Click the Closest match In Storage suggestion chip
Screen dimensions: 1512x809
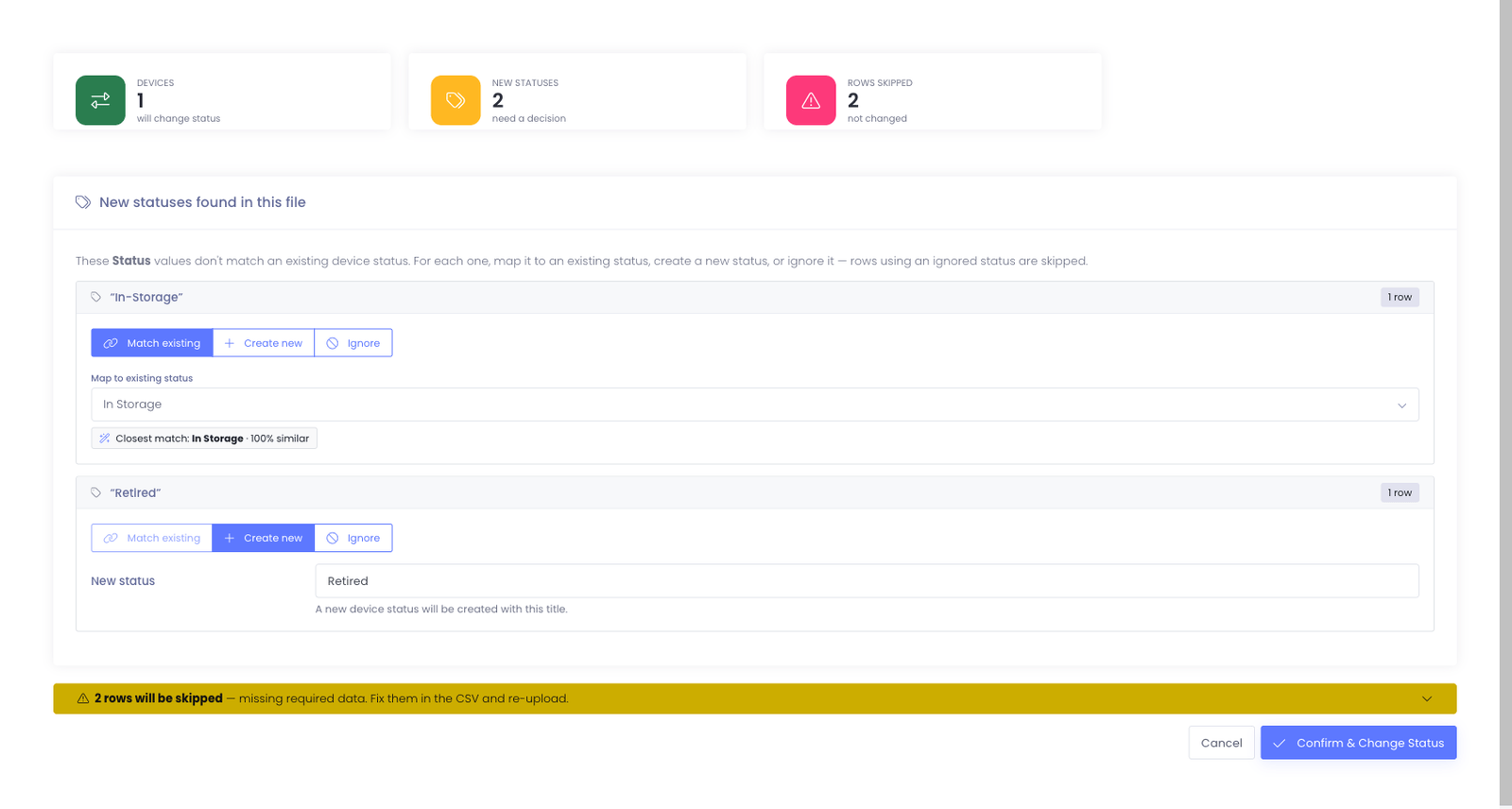click(x=204, y=439)
